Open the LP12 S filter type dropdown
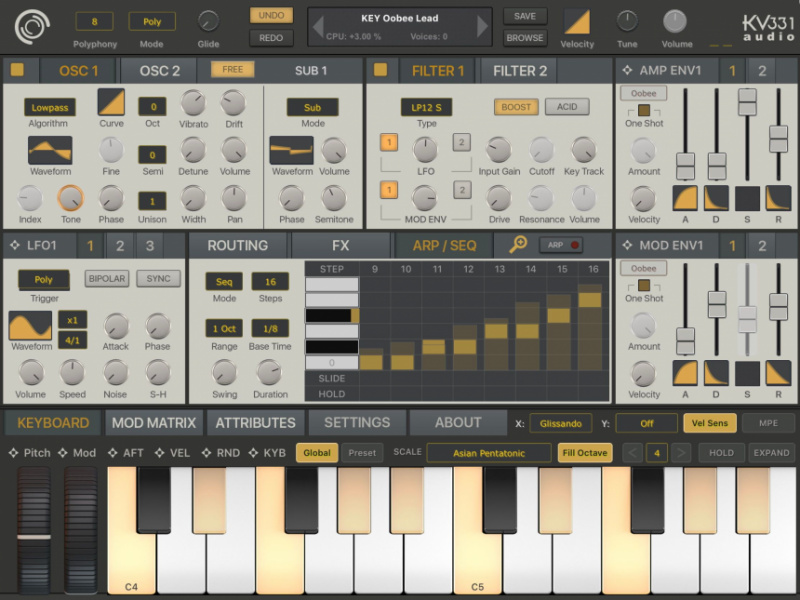Image resolution: width=800 pixels, height=600 pixels. point(425,107)
